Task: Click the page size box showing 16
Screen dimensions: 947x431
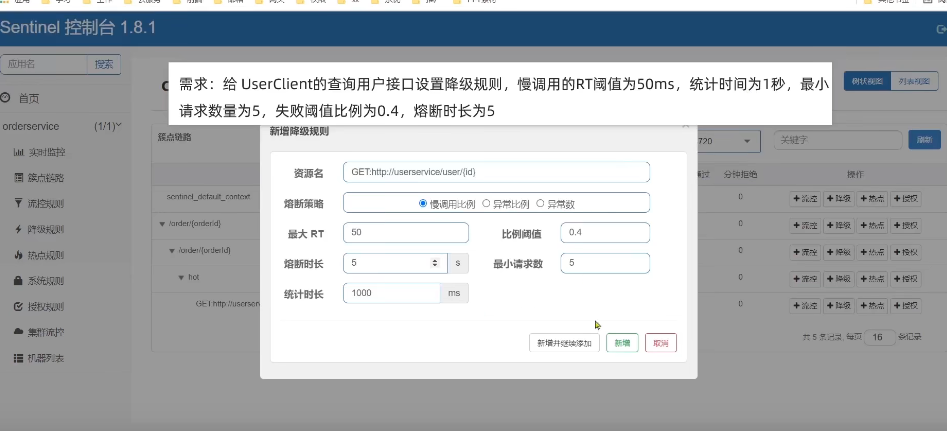Action: pos(879,337)
